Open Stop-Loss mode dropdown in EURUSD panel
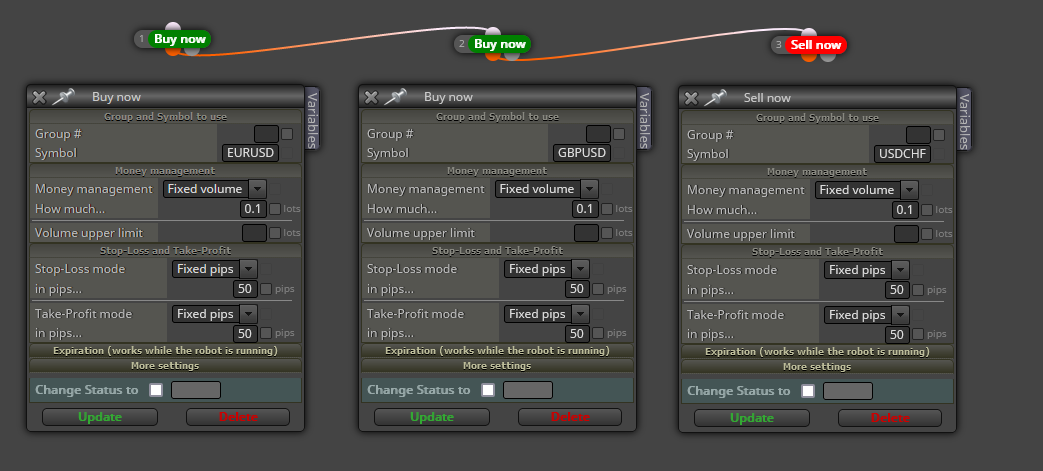The image size is (1043, 471). (214, 269)
